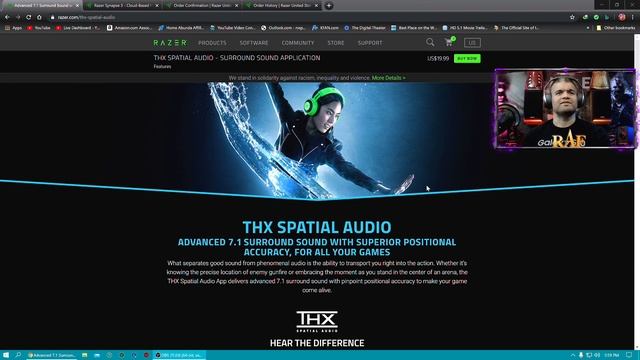640x360 pixels.
Task: Click the webcam overlay thumbnail
Action: point(565,109)
